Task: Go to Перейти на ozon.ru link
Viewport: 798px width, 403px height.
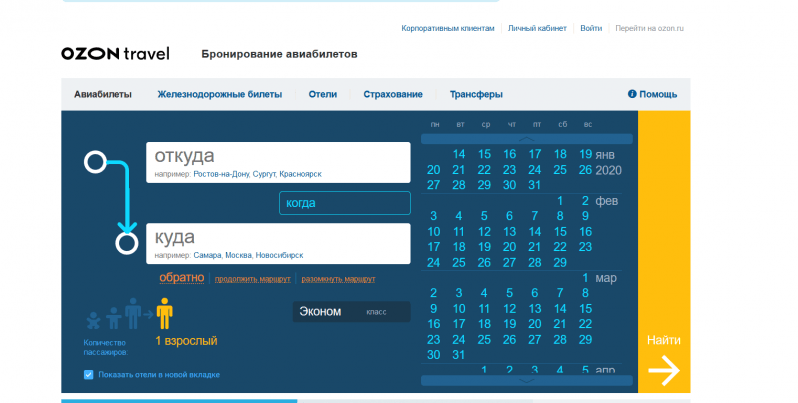Action: click(649, 28)
